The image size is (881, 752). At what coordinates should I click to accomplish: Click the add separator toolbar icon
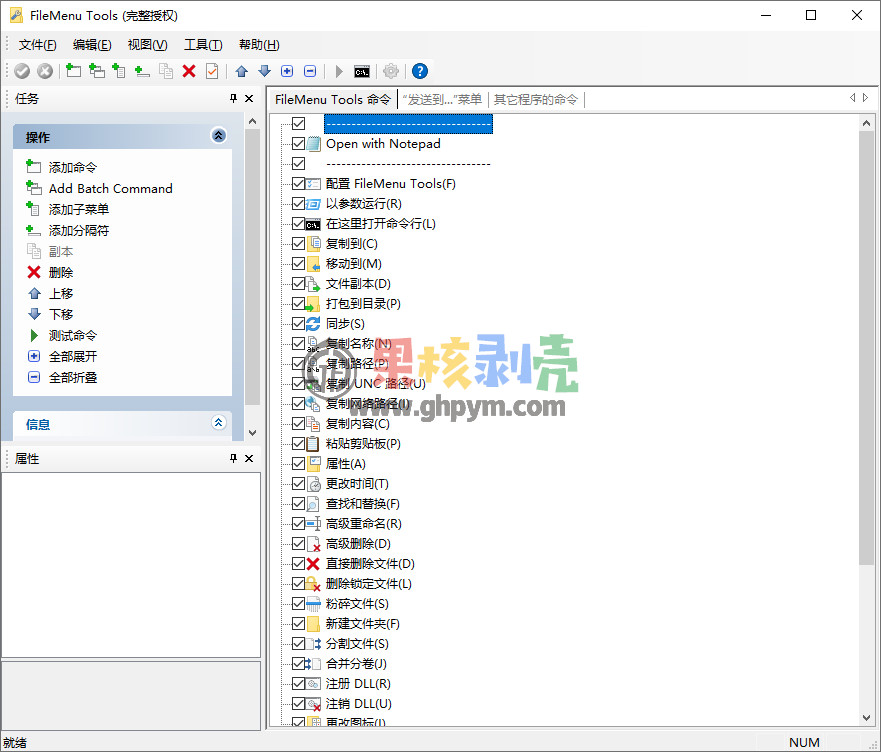[142, 71]
